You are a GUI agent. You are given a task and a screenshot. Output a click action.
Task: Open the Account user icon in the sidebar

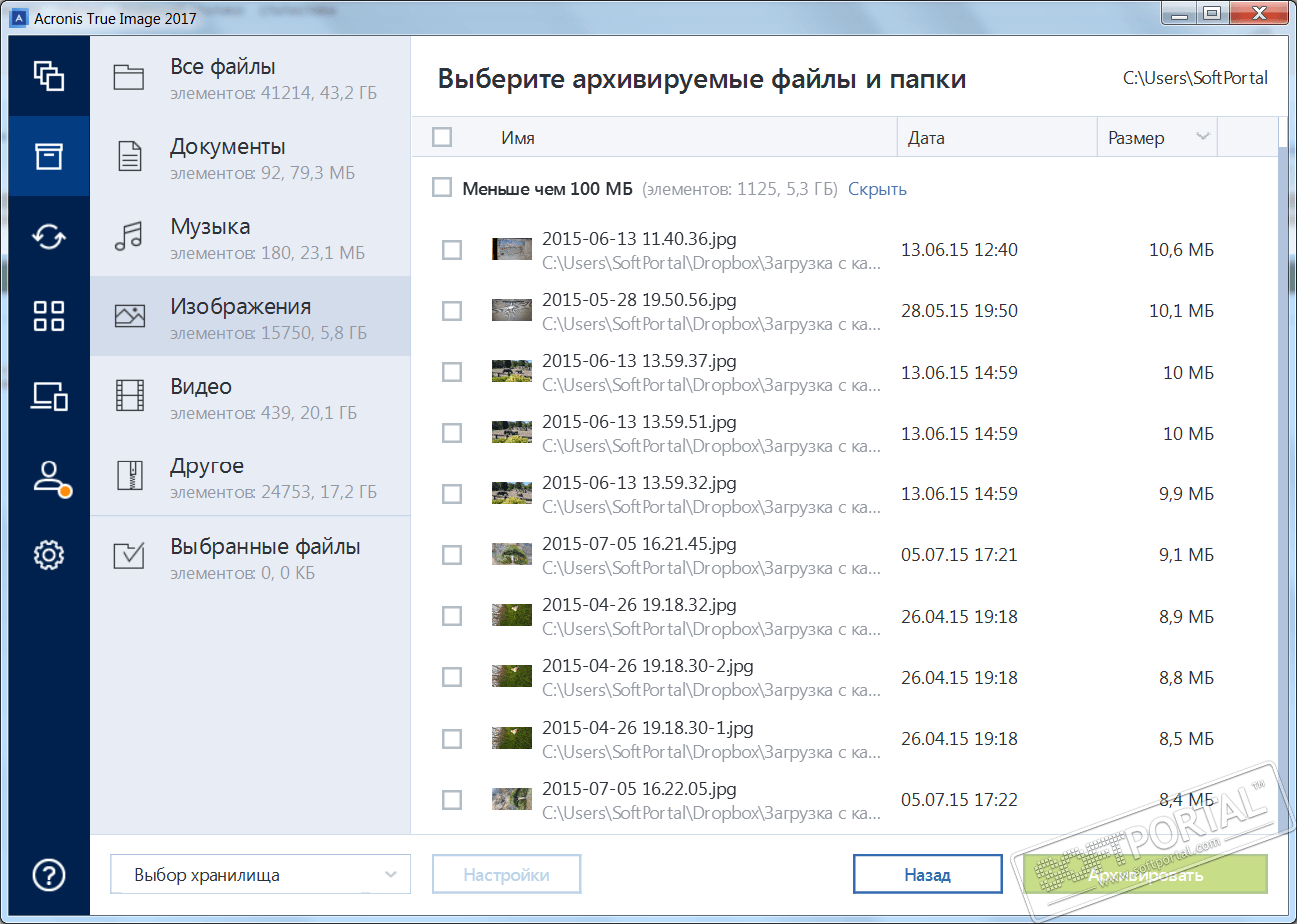[x=51, y=477]
